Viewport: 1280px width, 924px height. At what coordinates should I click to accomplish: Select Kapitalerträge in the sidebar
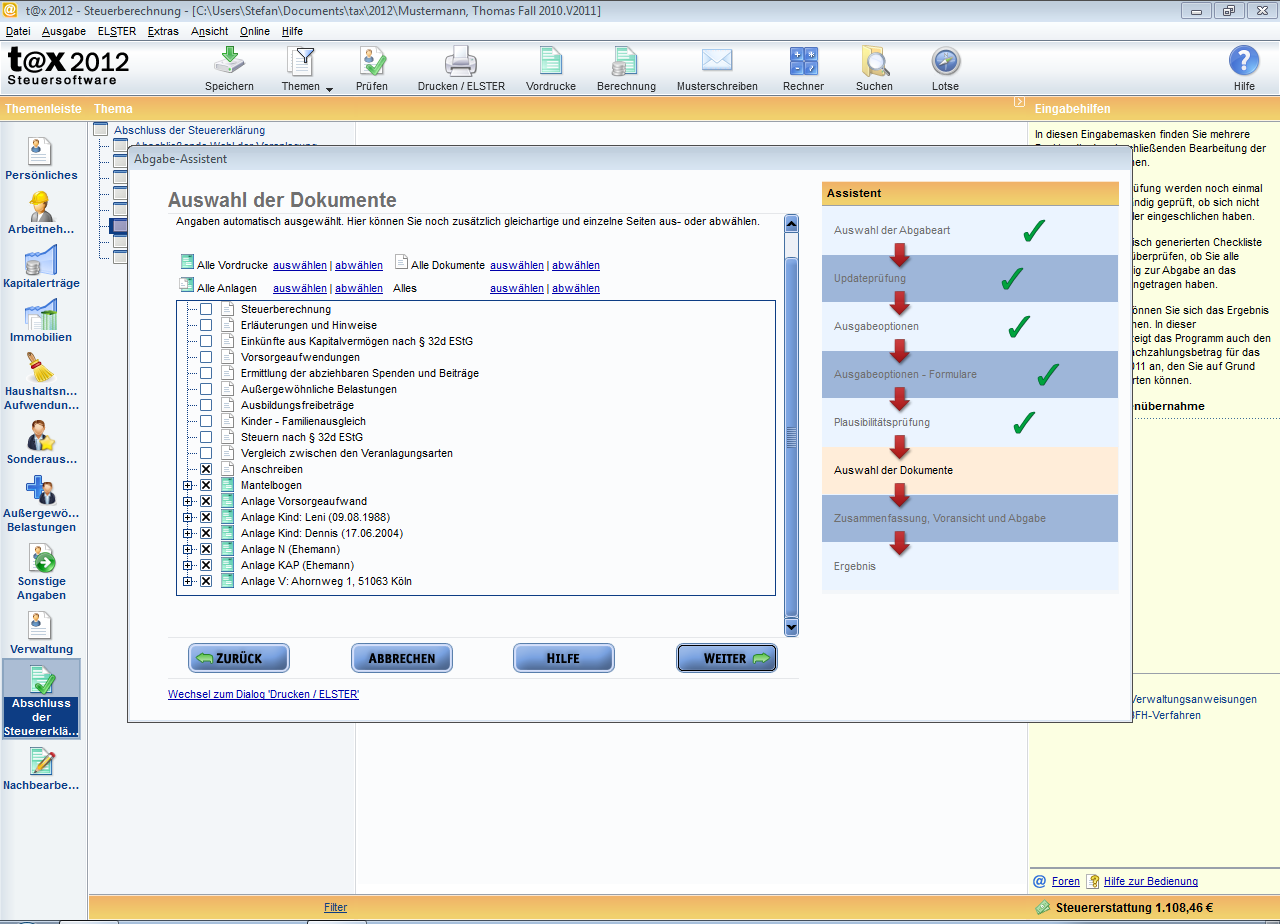(38, 264)
